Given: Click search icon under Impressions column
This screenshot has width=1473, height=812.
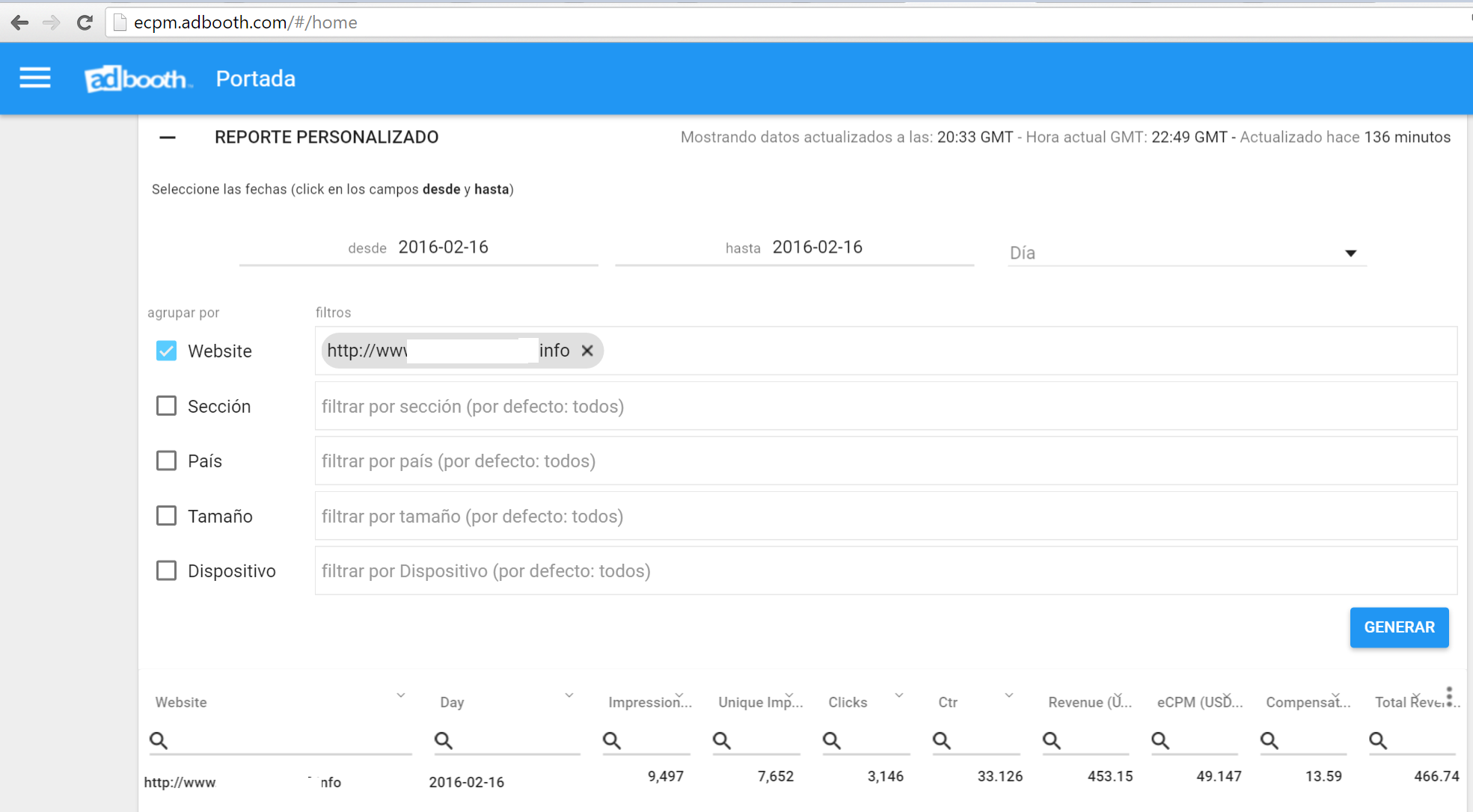Looking at the screenshot, I should click(x=612, y=740).
